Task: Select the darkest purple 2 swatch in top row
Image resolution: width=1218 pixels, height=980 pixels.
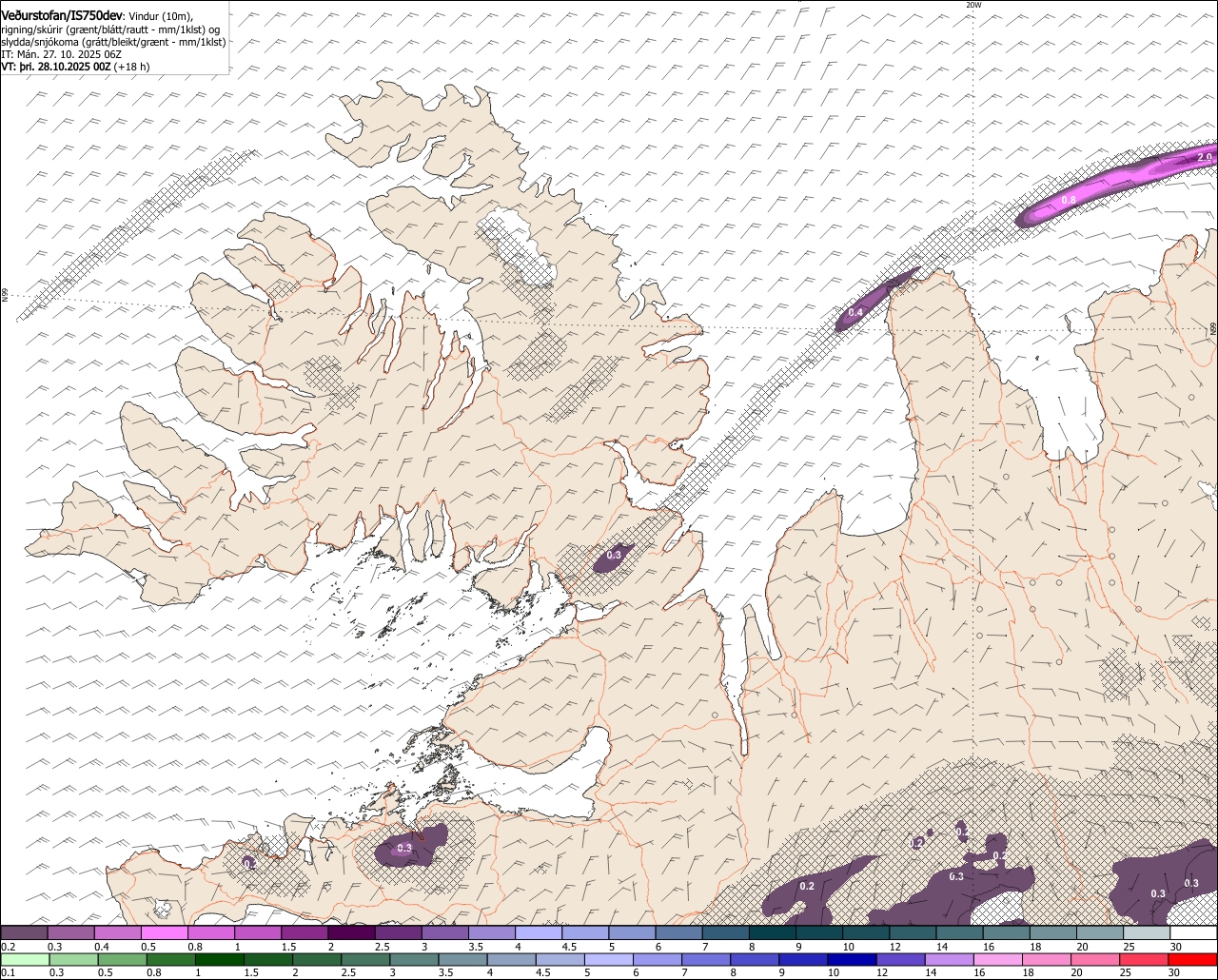Action: tap(352, 932)
